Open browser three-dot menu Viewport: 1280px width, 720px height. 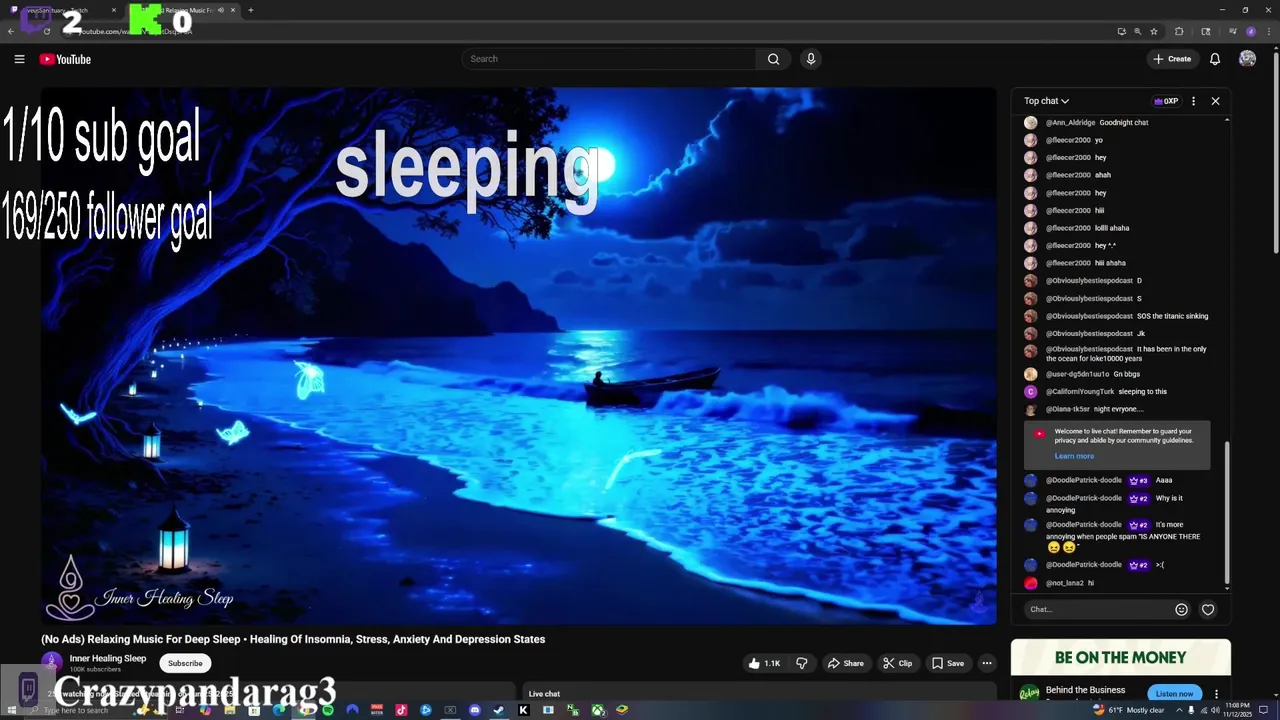pyautogui.click(x=1268, y=31)
